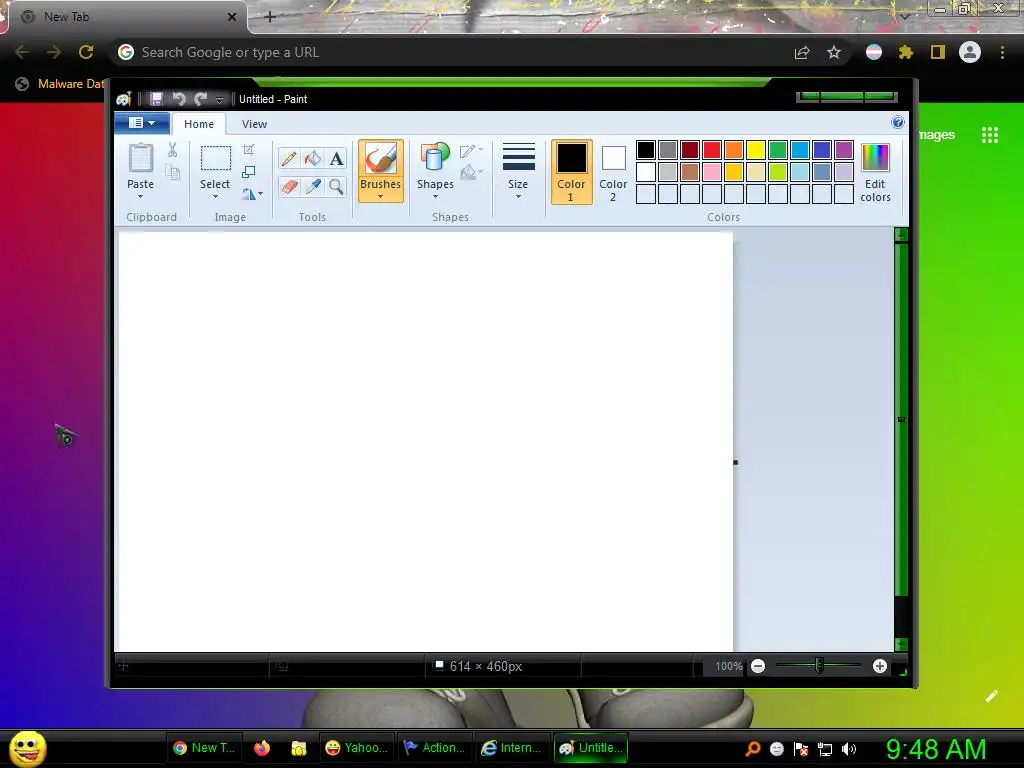This screenshot has height=768, width=1024.
Task: Select the Text tool in Paint
Action: coord(336,159)
